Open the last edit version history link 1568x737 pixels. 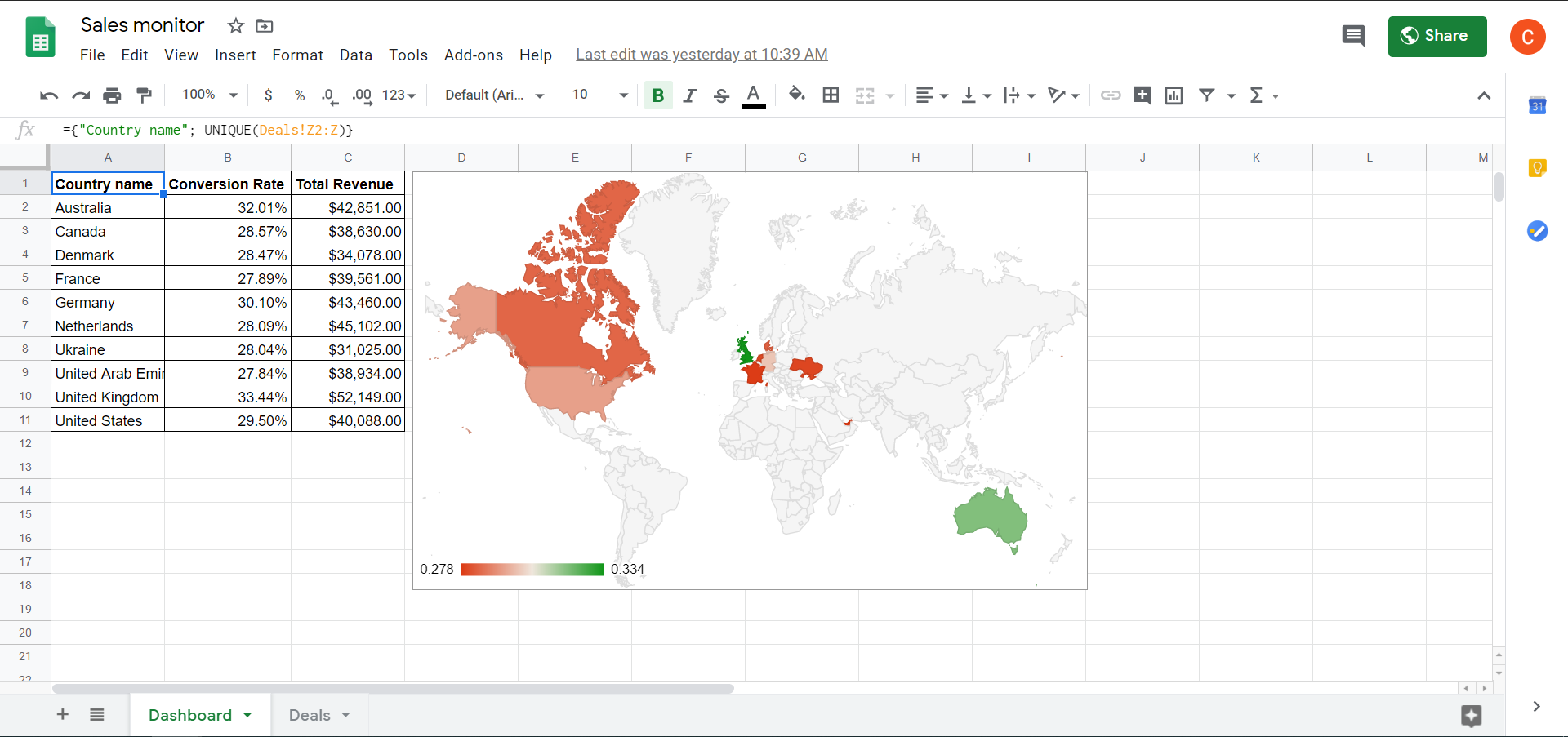click(702, 55)
